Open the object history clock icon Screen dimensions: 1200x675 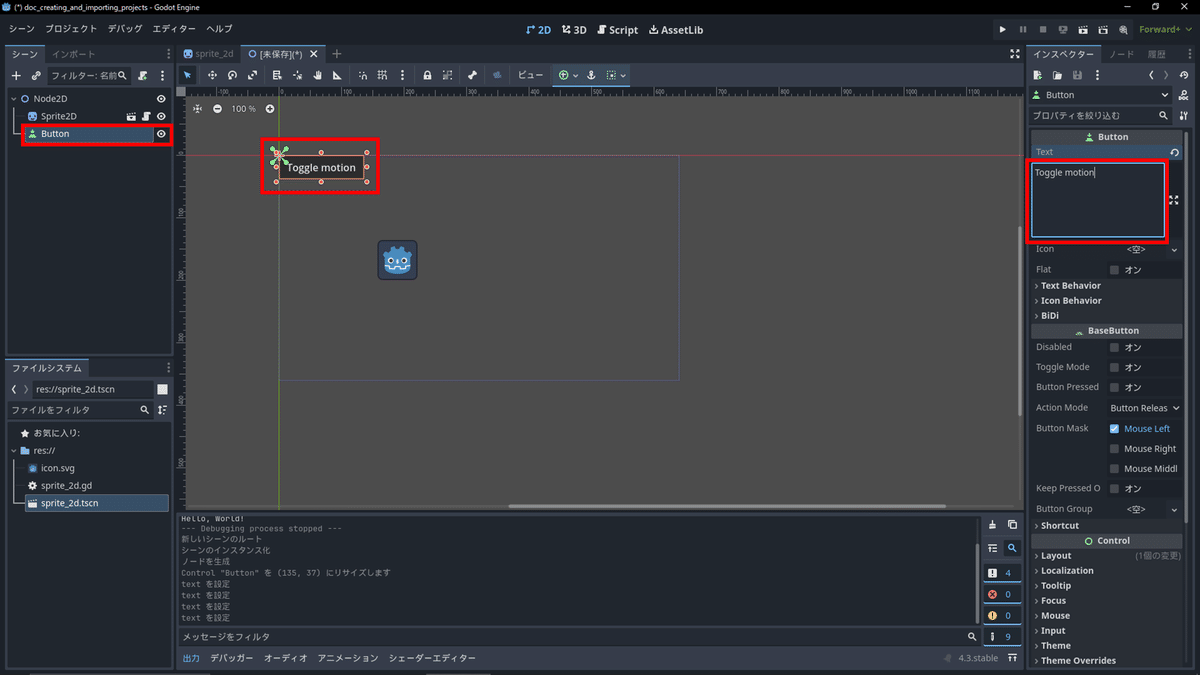coord(1182,75)
